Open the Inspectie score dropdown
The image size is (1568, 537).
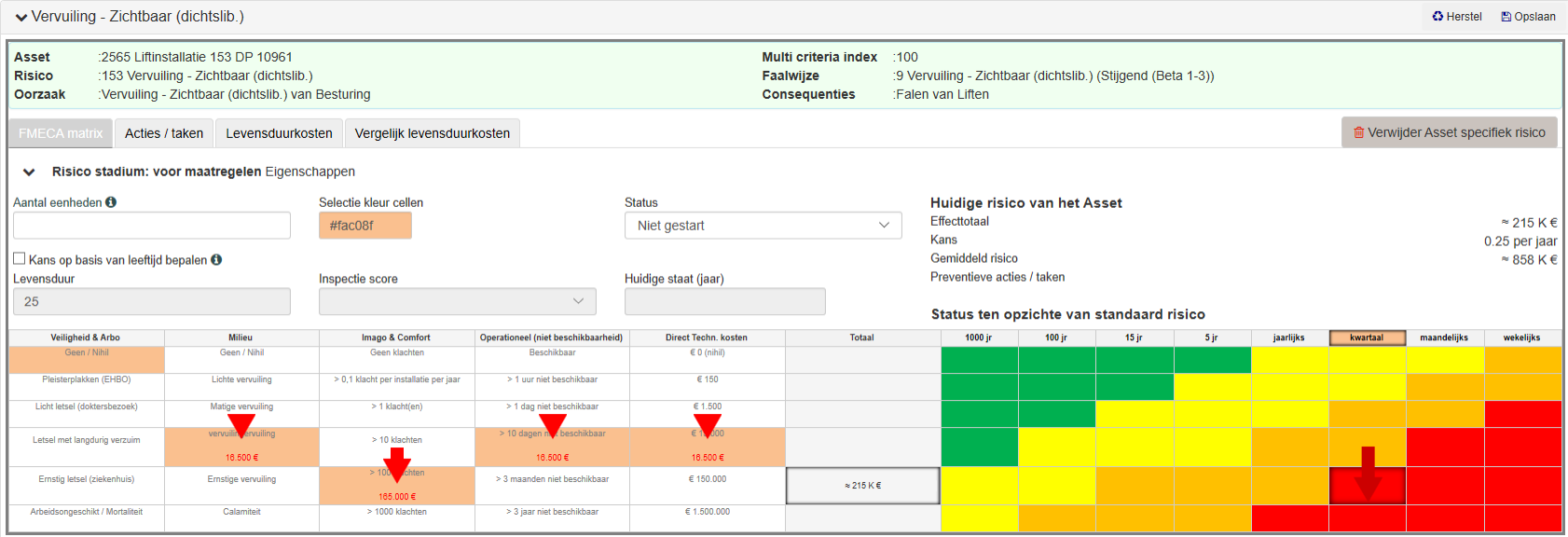coord(458,301)
